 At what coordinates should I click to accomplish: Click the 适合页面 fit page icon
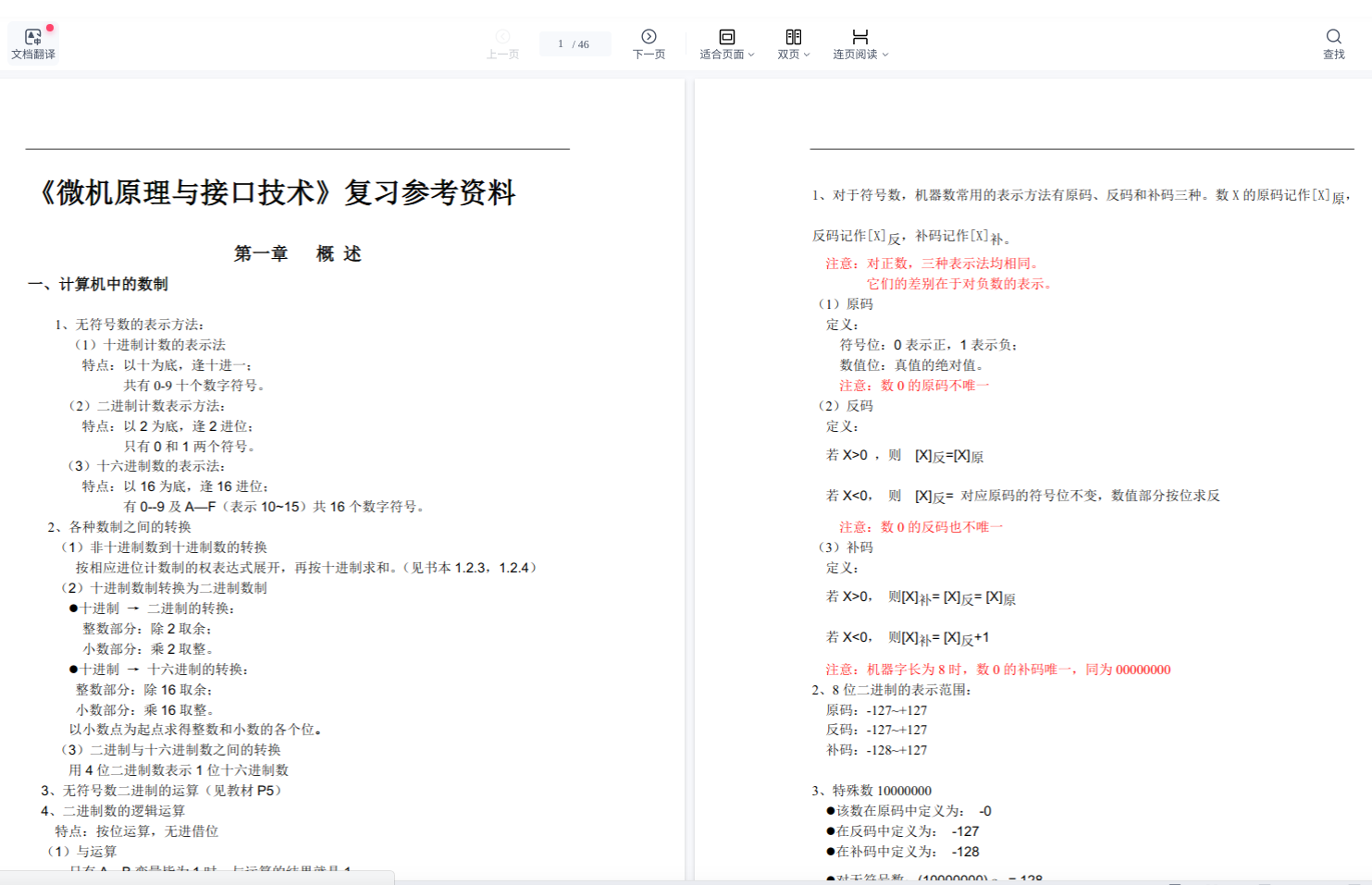click(726, 36)
